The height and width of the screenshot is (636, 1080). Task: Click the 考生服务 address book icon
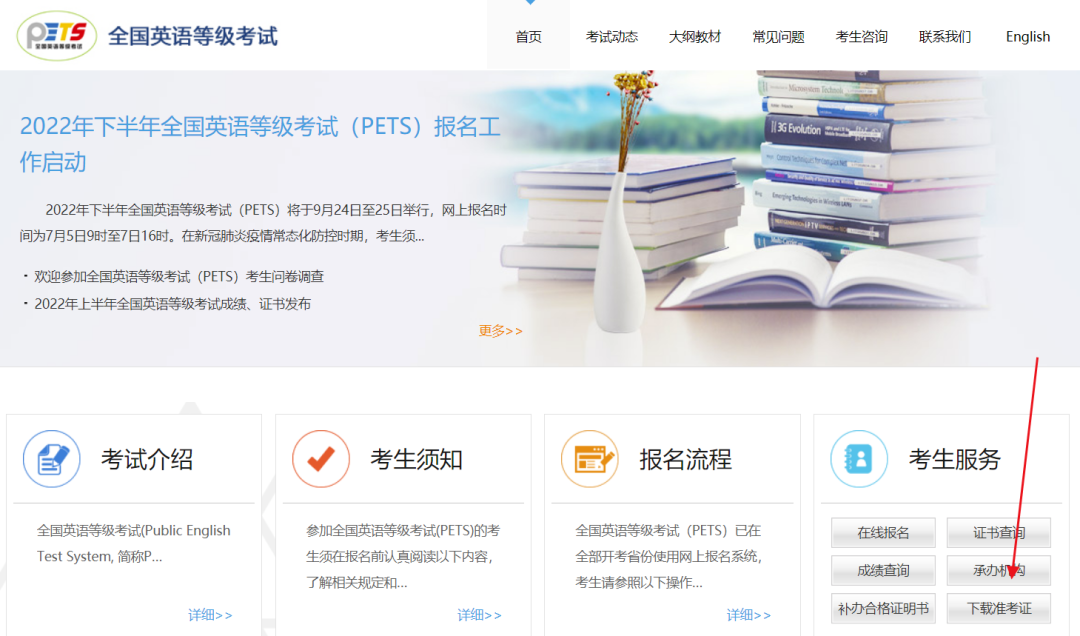[859, 459]
